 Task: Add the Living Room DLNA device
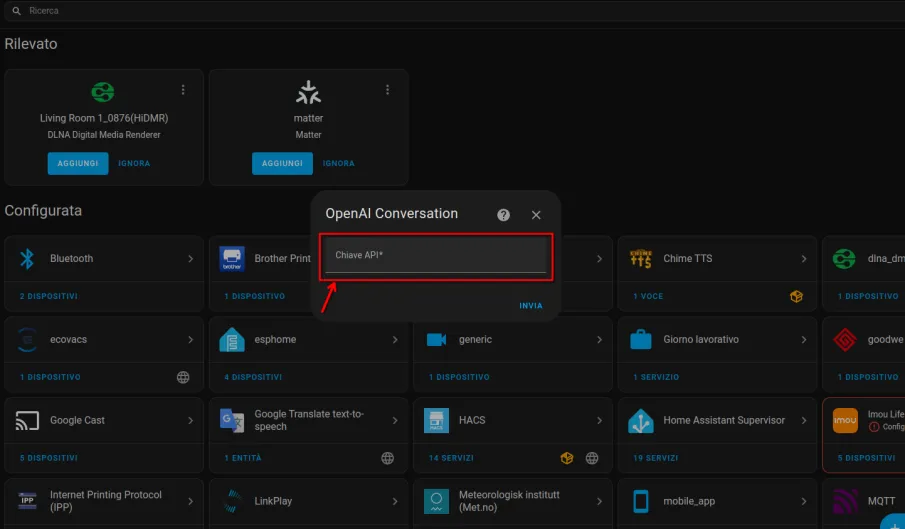[x=78, y=163]
